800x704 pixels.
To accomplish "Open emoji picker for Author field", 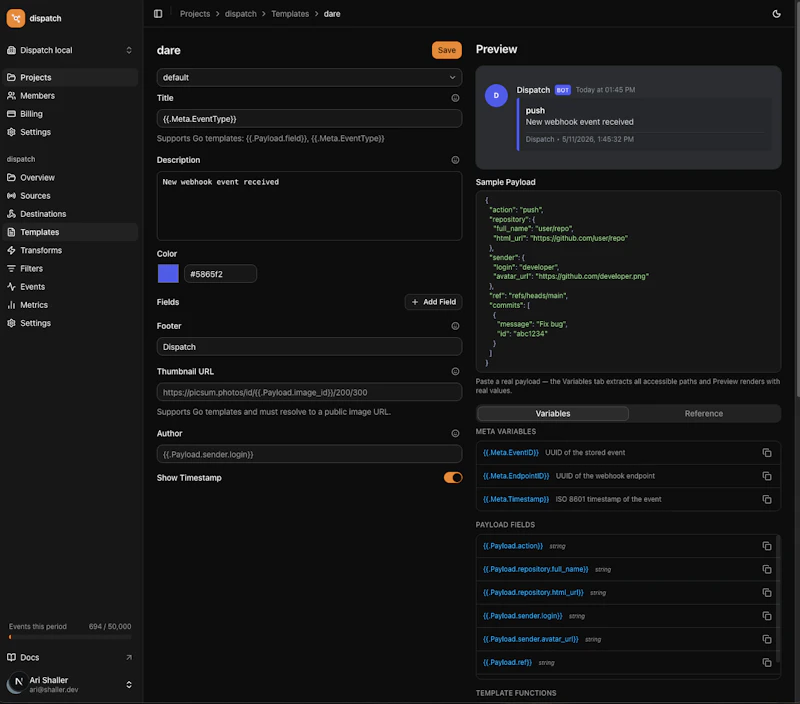I will [x=455, y=434].
